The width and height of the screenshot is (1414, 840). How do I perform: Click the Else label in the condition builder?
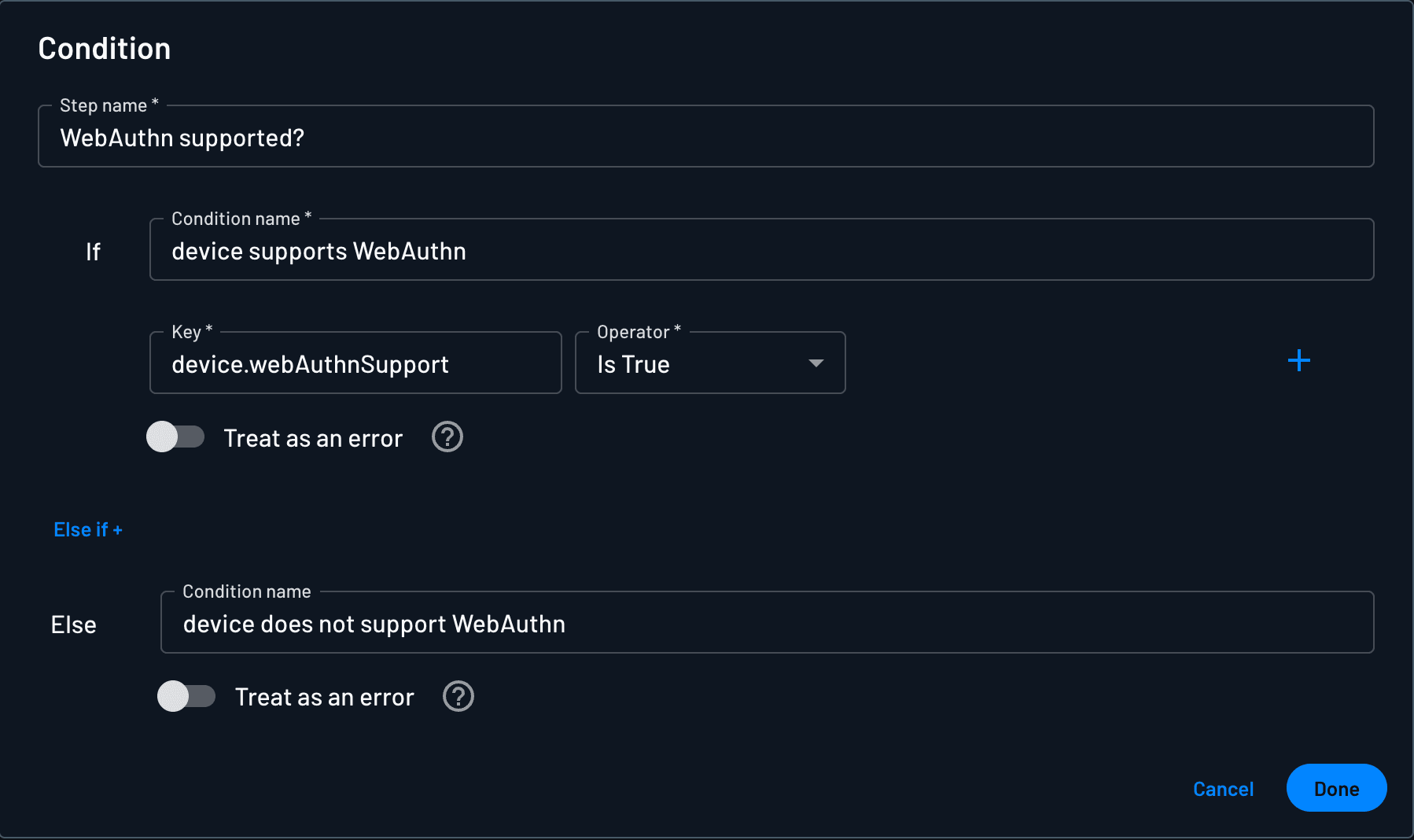click(73, 624)
